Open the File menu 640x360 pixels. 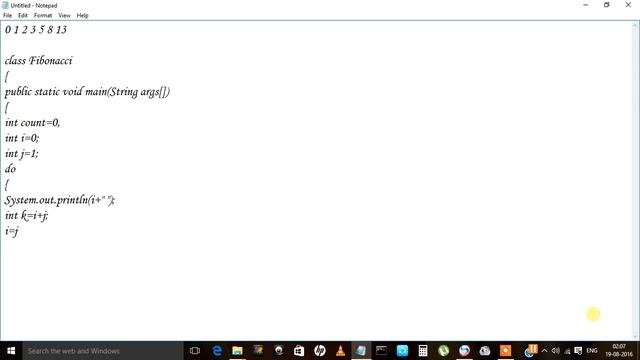[7, 16]
